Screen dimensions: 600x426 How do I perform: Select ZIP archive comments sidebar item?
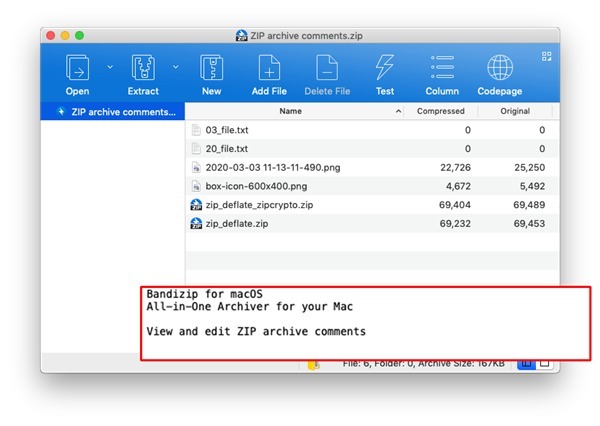[x=112, y=111]
